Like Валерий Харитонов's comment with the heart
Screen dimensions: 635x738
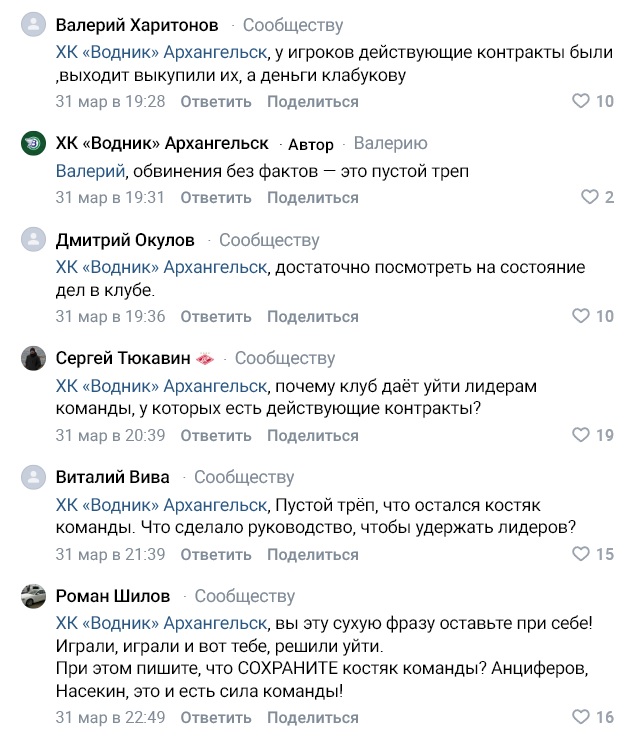580,101
